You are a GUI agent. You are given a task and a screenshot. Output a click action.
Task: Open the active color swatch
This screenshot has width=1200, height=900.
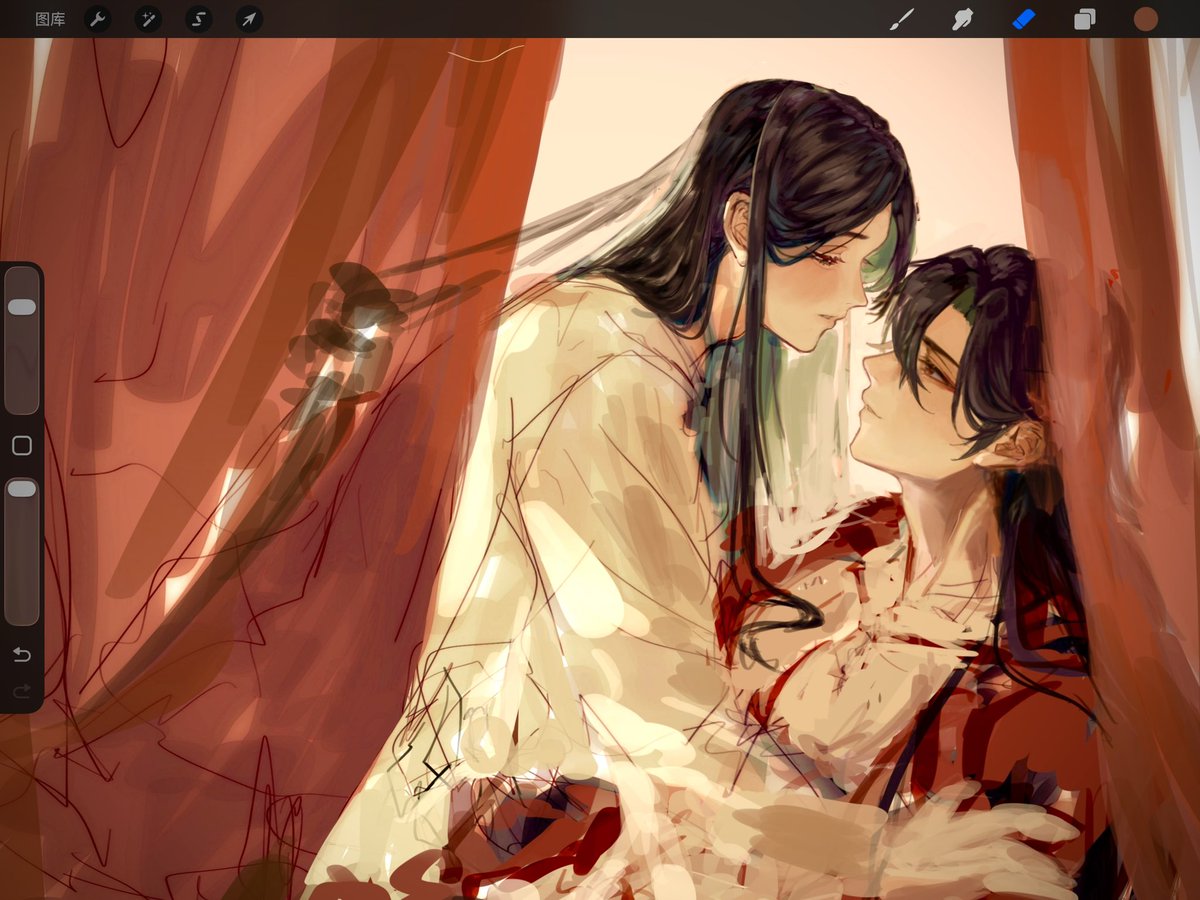click(1145, 19)
